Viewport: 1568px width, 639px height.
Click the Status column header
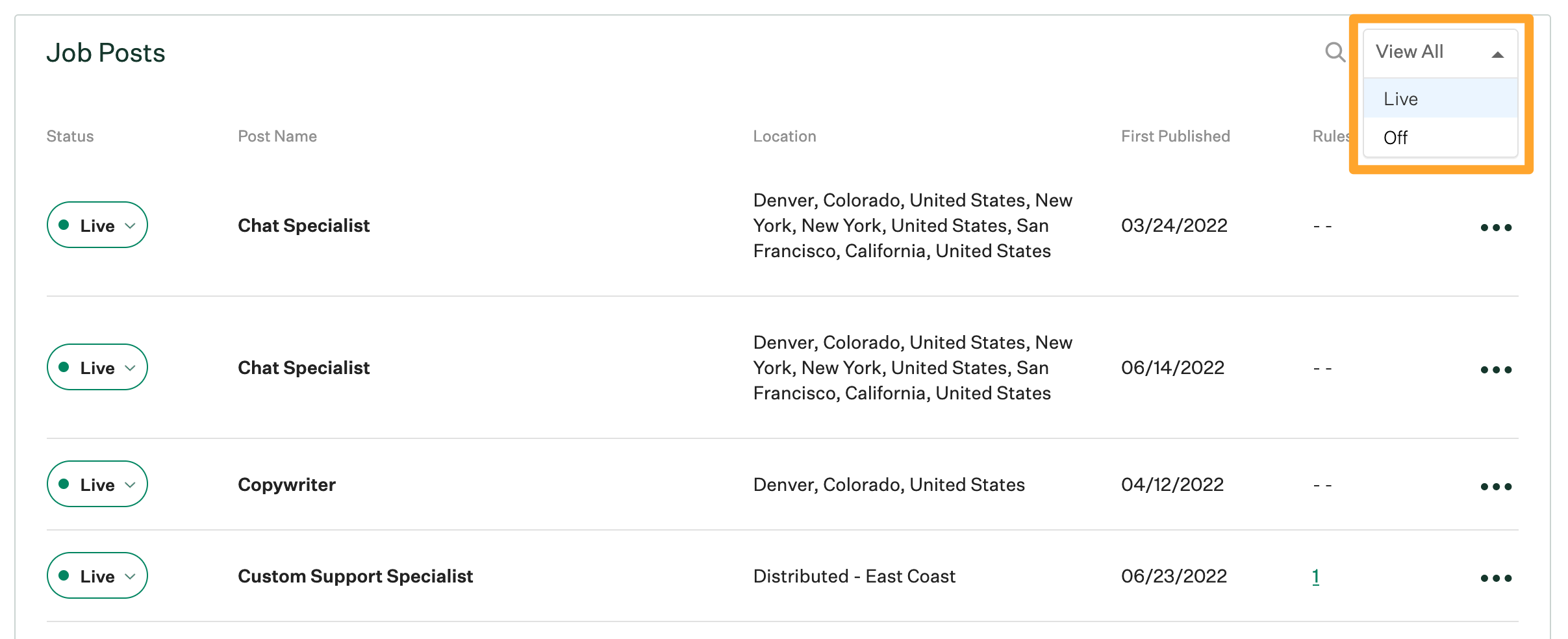pos(70,136)
